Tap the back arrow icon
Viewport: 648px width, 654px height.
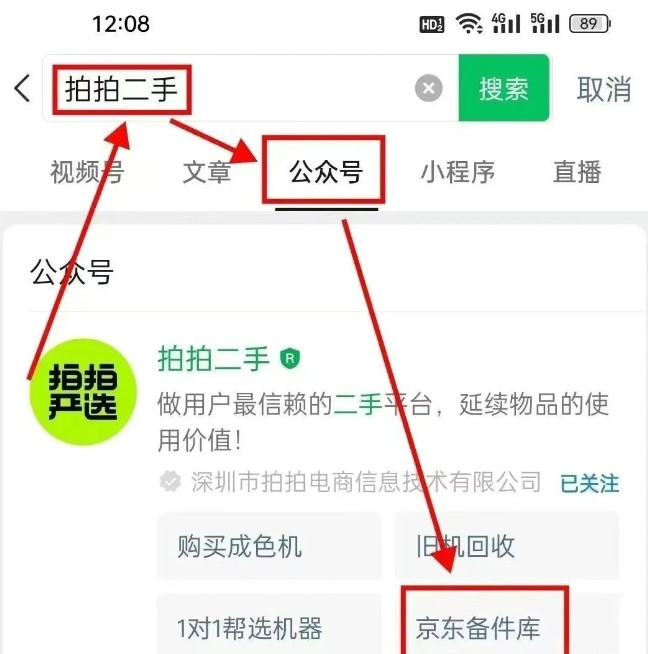[22, 88]
